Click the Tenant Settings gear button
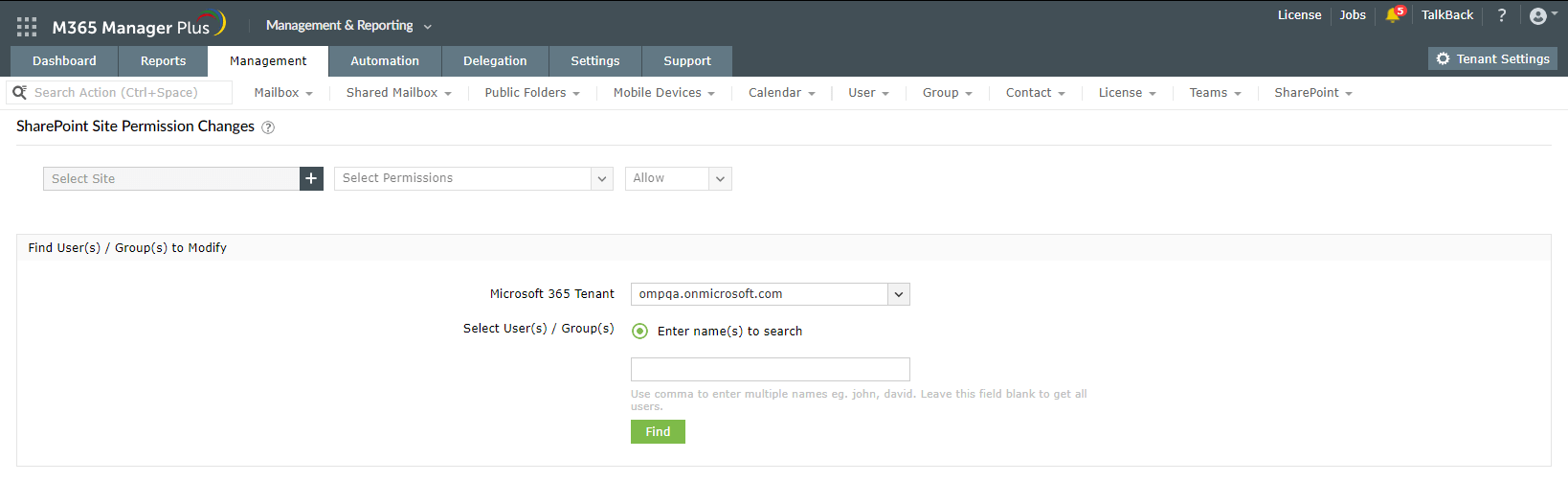 point(1492,59)
